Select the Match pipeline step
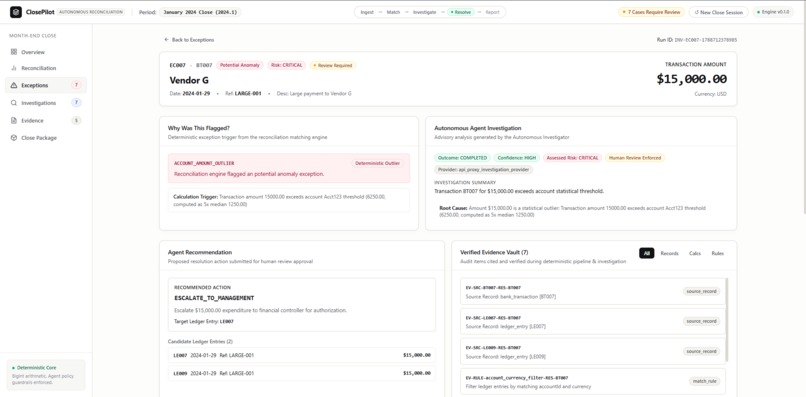806x397 pixels. [393, 12]
